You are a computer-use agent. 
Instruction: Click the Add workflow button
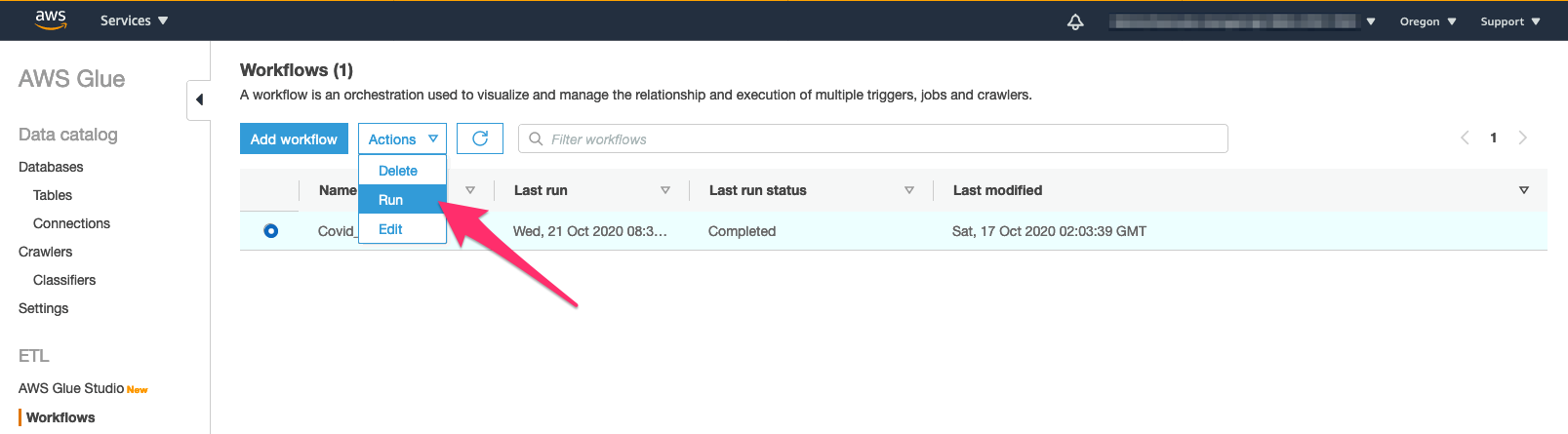(x=294, y=139)
